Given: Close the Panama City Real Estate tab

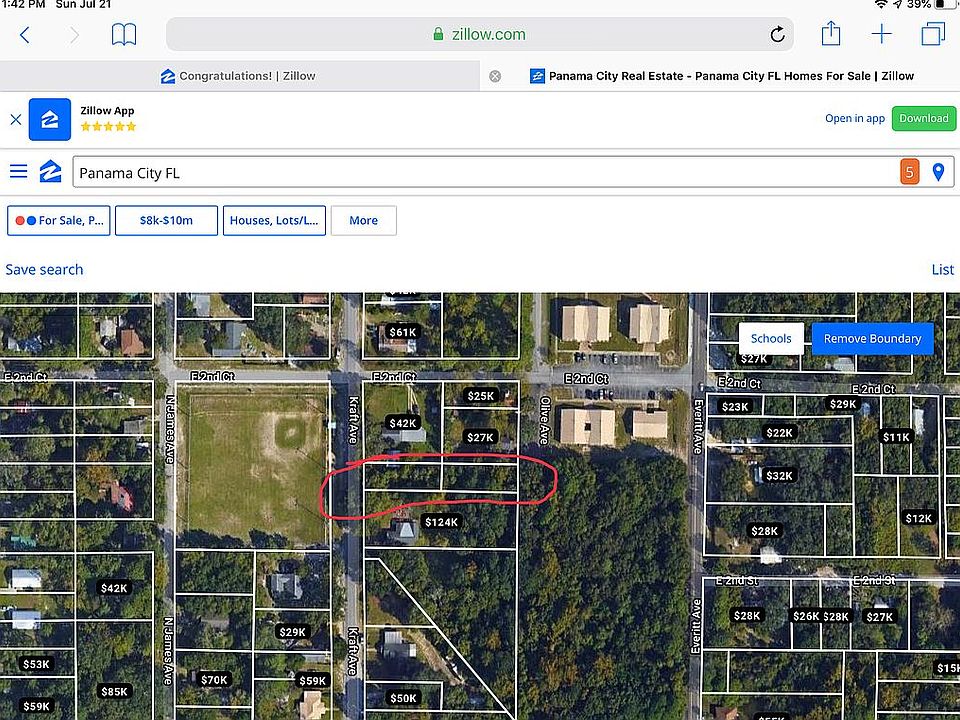Looking at the screenshot, I should [495, 76].
